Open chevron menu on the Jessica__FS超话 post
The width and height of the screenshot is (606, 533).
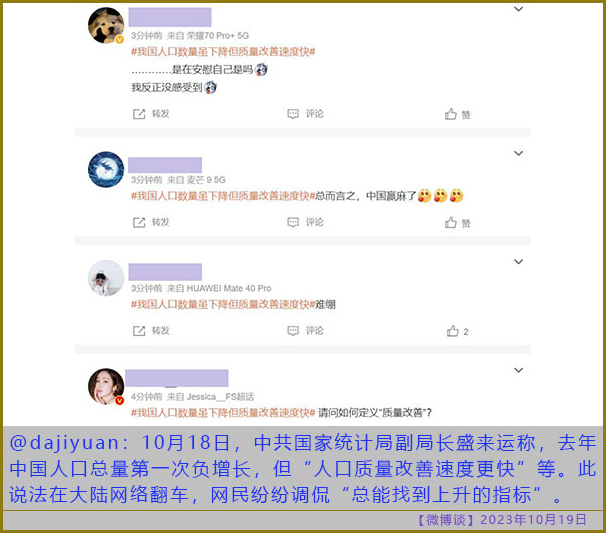519,370
